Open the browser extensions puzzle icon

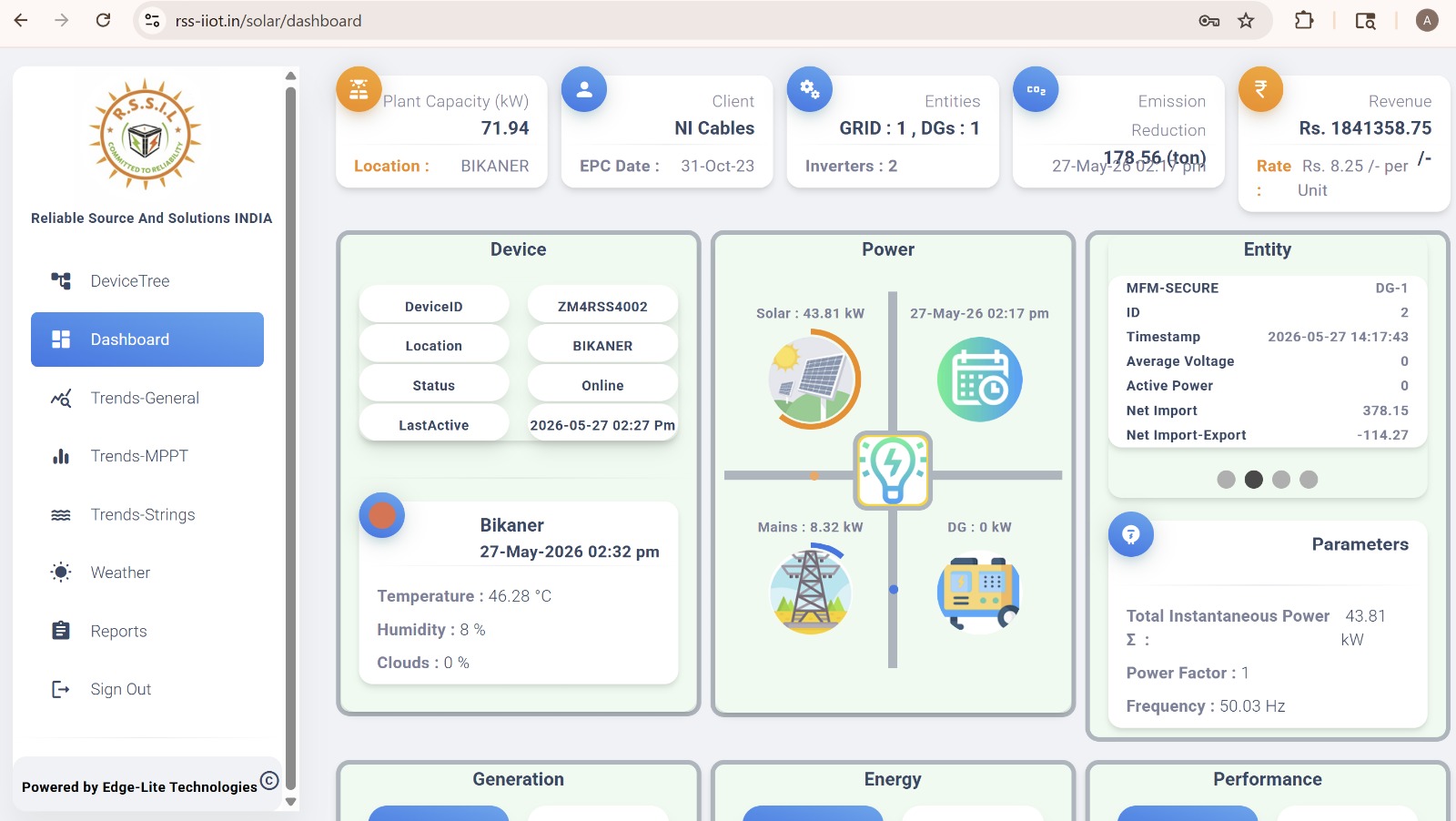tap(1304, 20)
